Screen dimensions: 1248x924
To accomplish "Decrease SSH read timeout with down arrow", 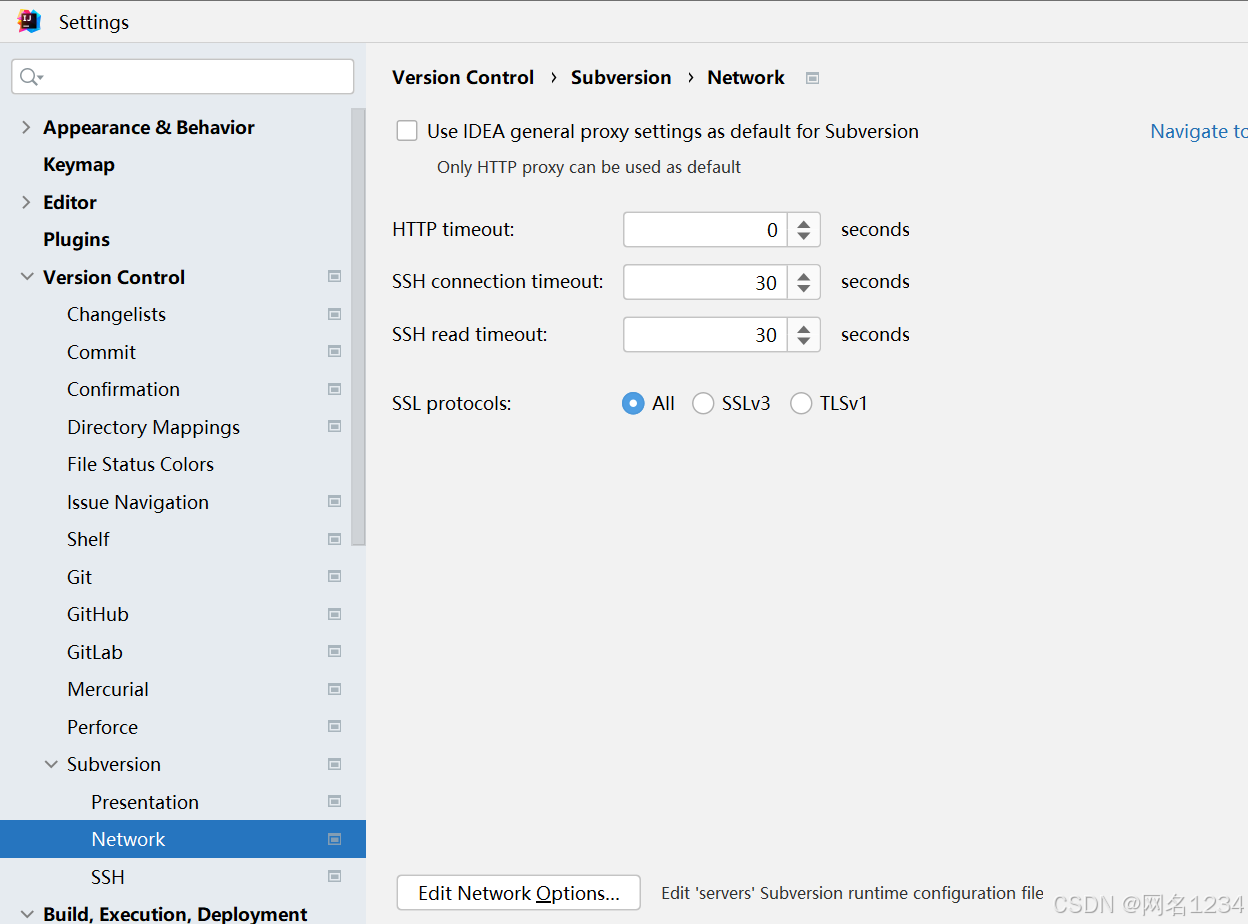I will coord(804,342).
